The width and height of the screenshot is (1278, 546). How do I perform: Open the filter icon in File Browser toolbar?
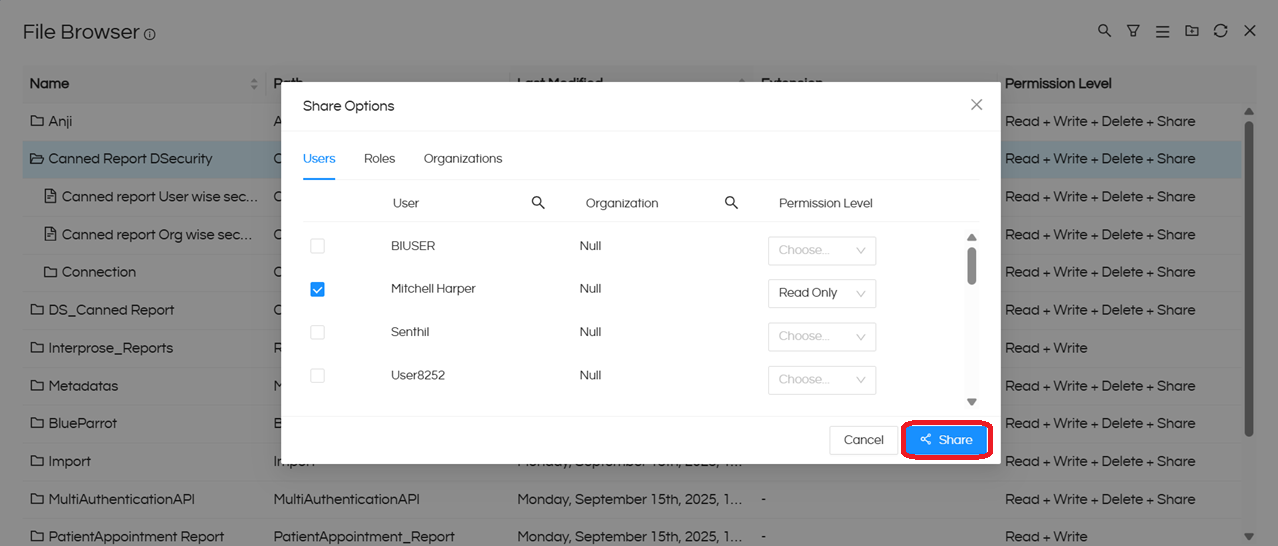click(1133, 31)
